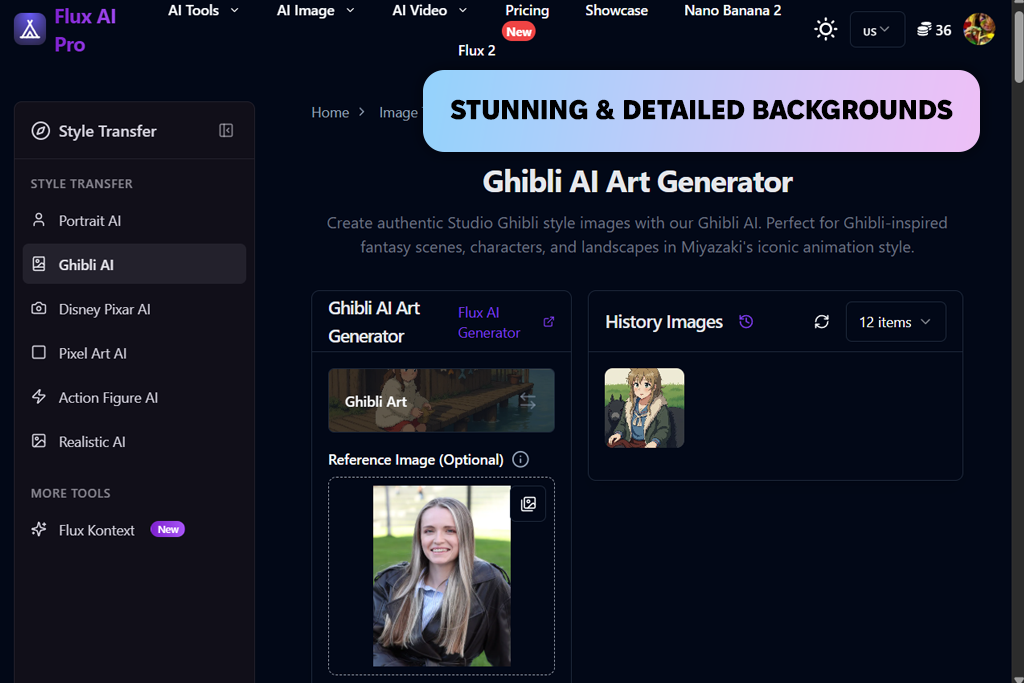The image size is (1024, 683).
Task: Expand the AI Tools menu
Action: (203, 10)
